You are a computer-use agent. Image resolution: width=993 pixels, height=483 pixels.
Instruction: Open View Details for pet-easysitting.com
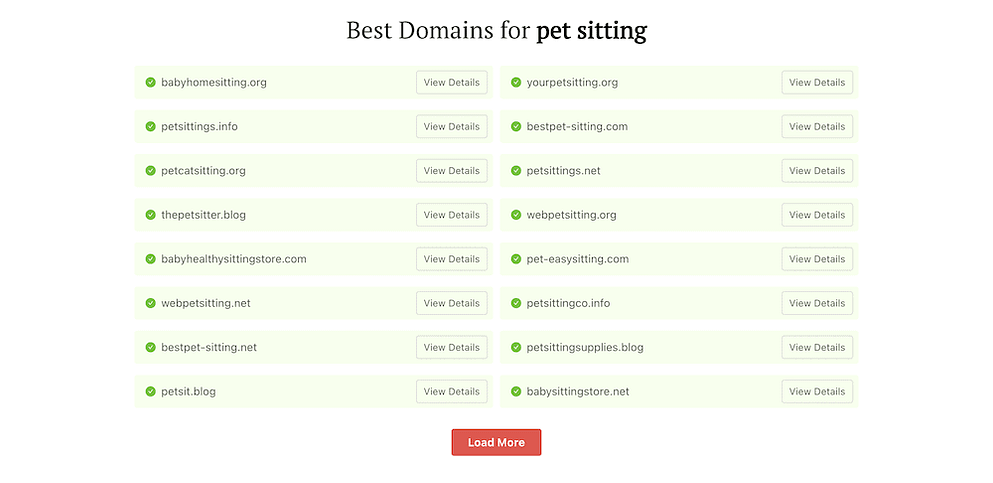[817, 259]
